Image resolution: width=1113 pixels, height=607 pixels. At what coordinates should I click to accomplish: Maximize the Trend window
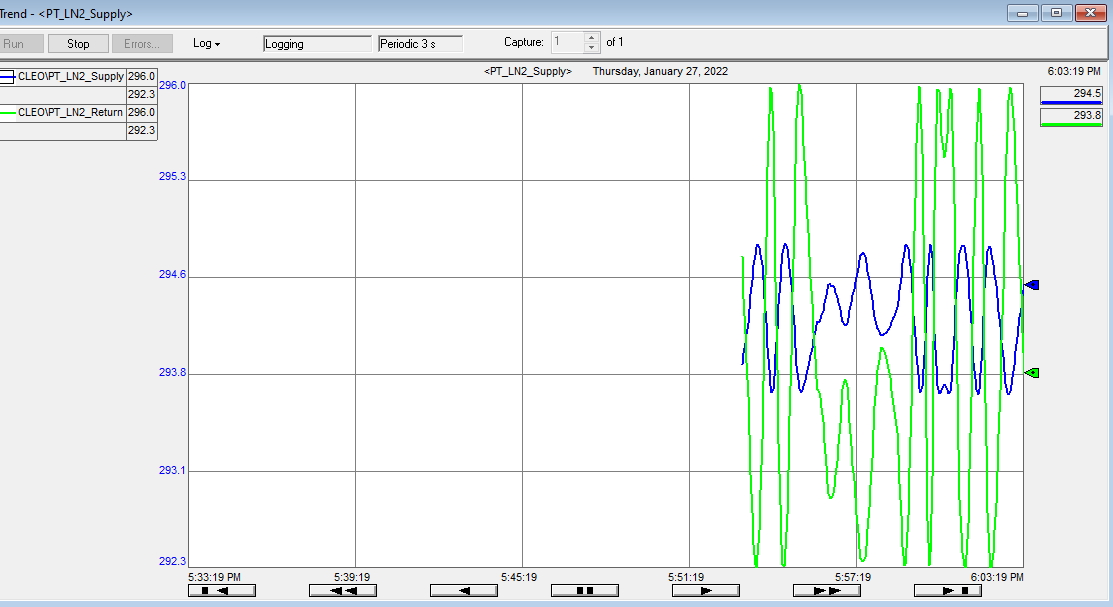(1056, 13)
